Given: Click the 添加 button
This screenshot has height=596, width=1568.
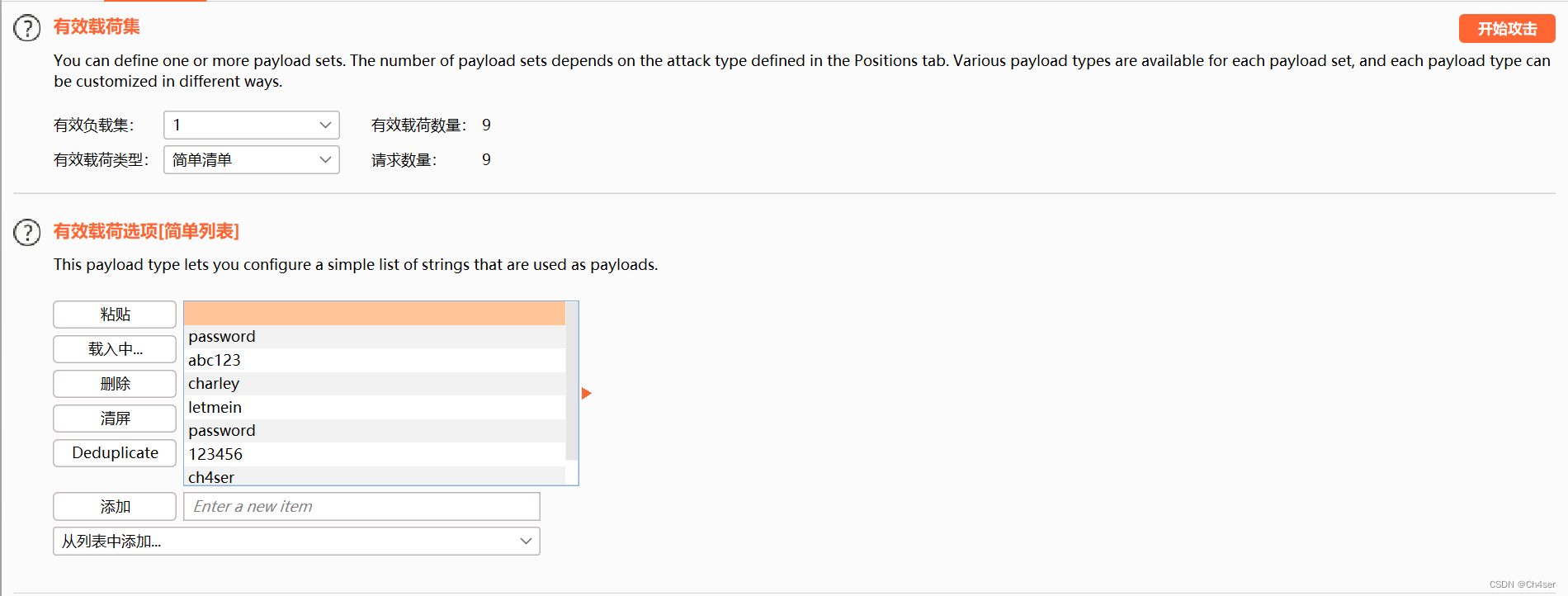Looking at the screenshot, I should point(114,506).
